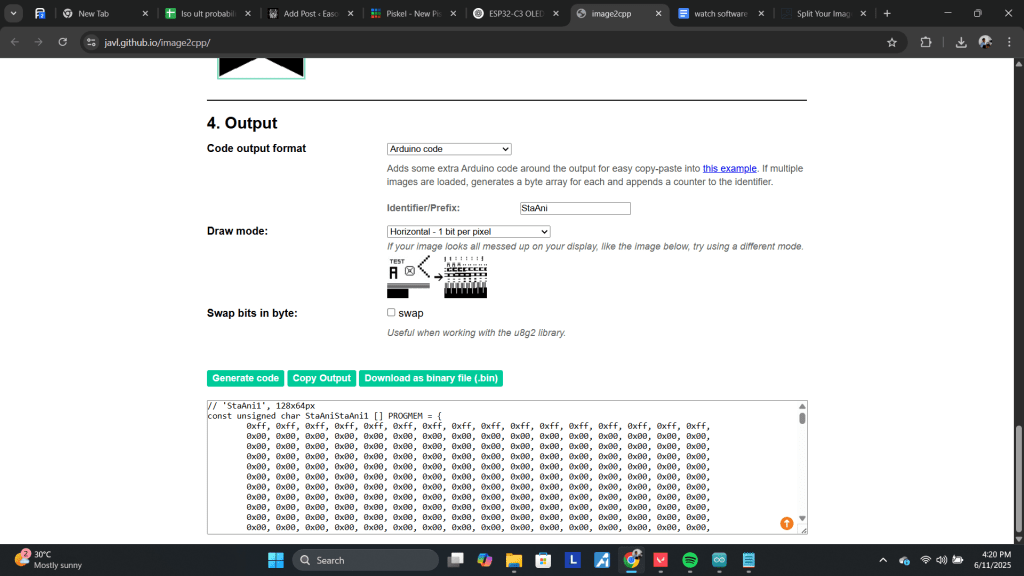Open the Chrome downloads icon
Viewport: 1024px width, 576px height.
[961, 43]
